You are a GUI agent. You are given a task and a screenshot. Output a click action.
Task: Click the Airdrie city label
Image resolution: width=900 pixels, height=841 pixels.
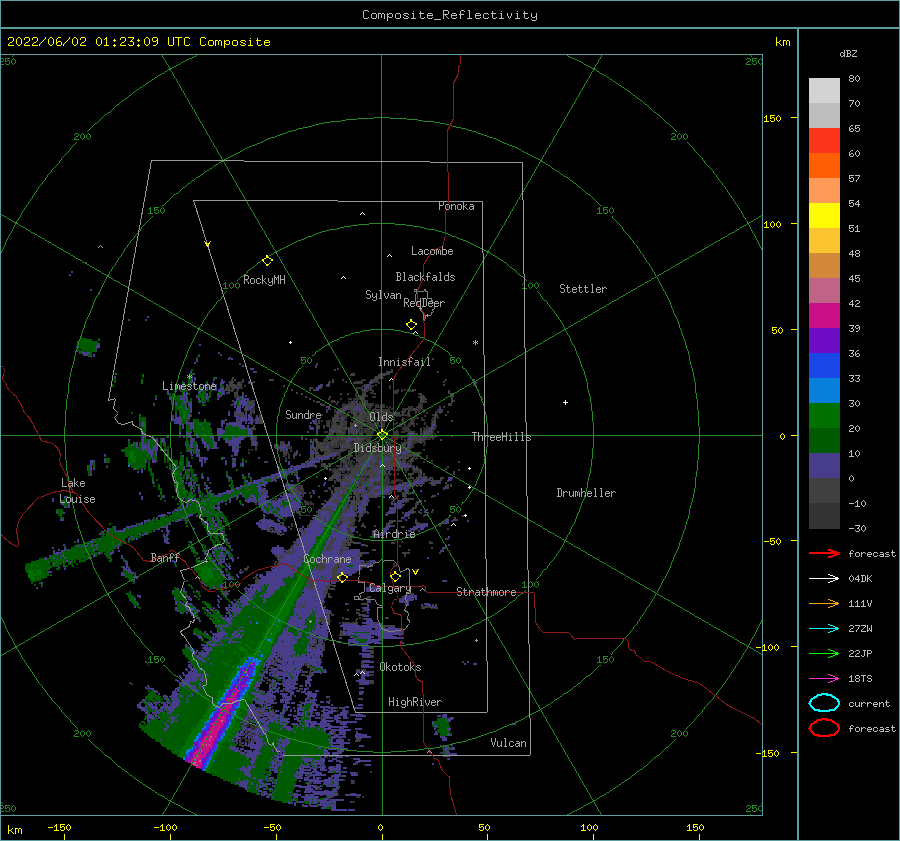tap(394, 534)
